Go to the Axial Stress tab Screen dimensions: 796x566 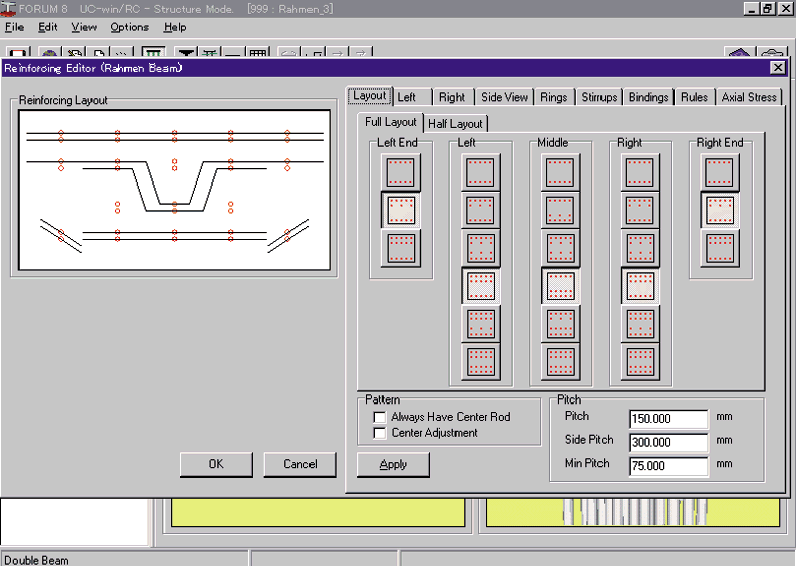coord(749,97)
